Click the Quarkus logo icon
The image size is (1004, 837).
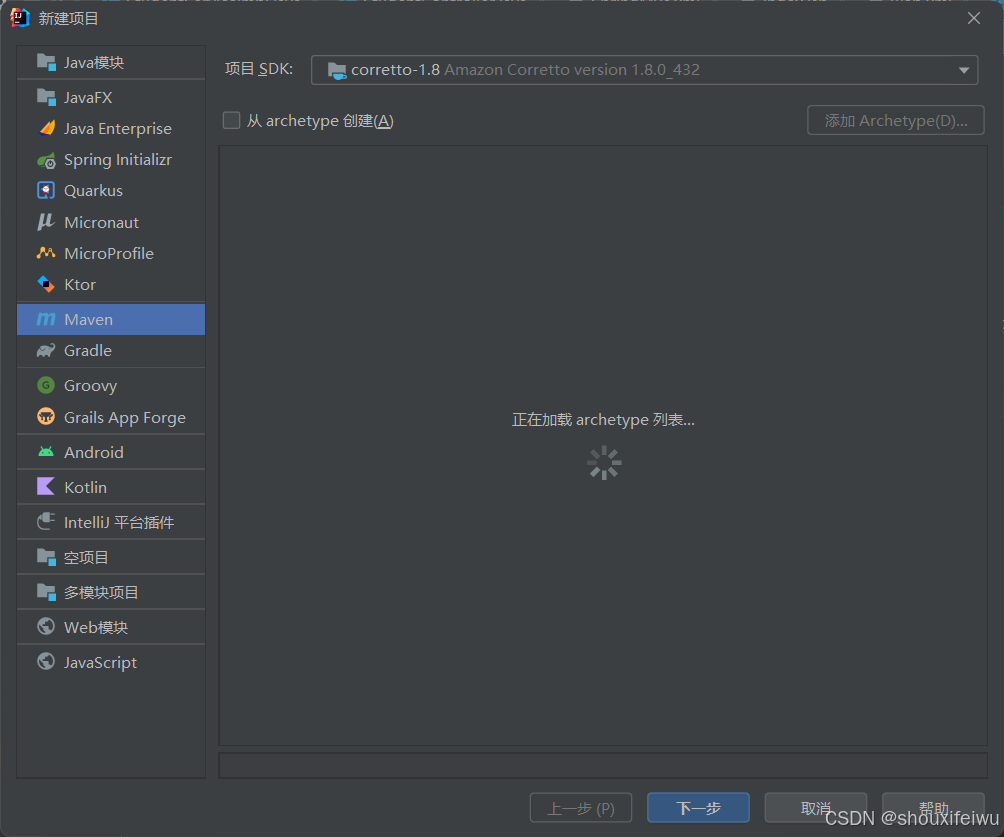46,190
